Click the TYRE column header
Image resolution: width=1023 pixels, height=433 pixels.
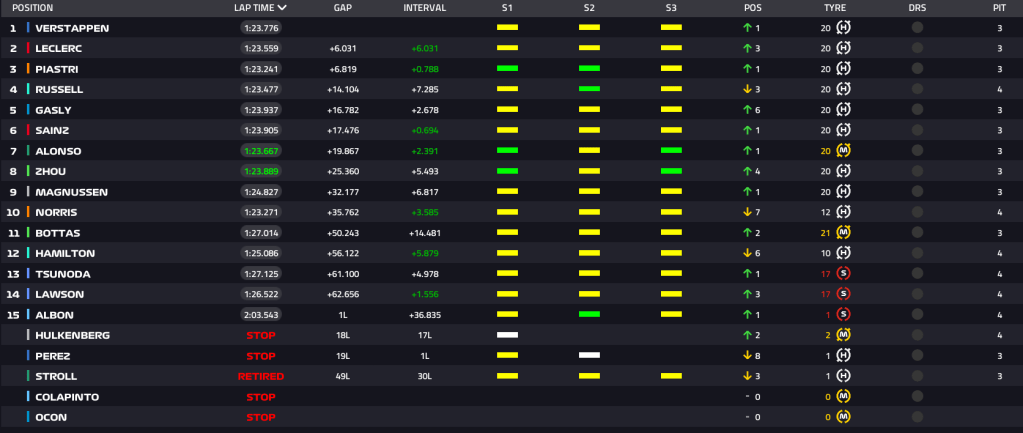(834, 8)
